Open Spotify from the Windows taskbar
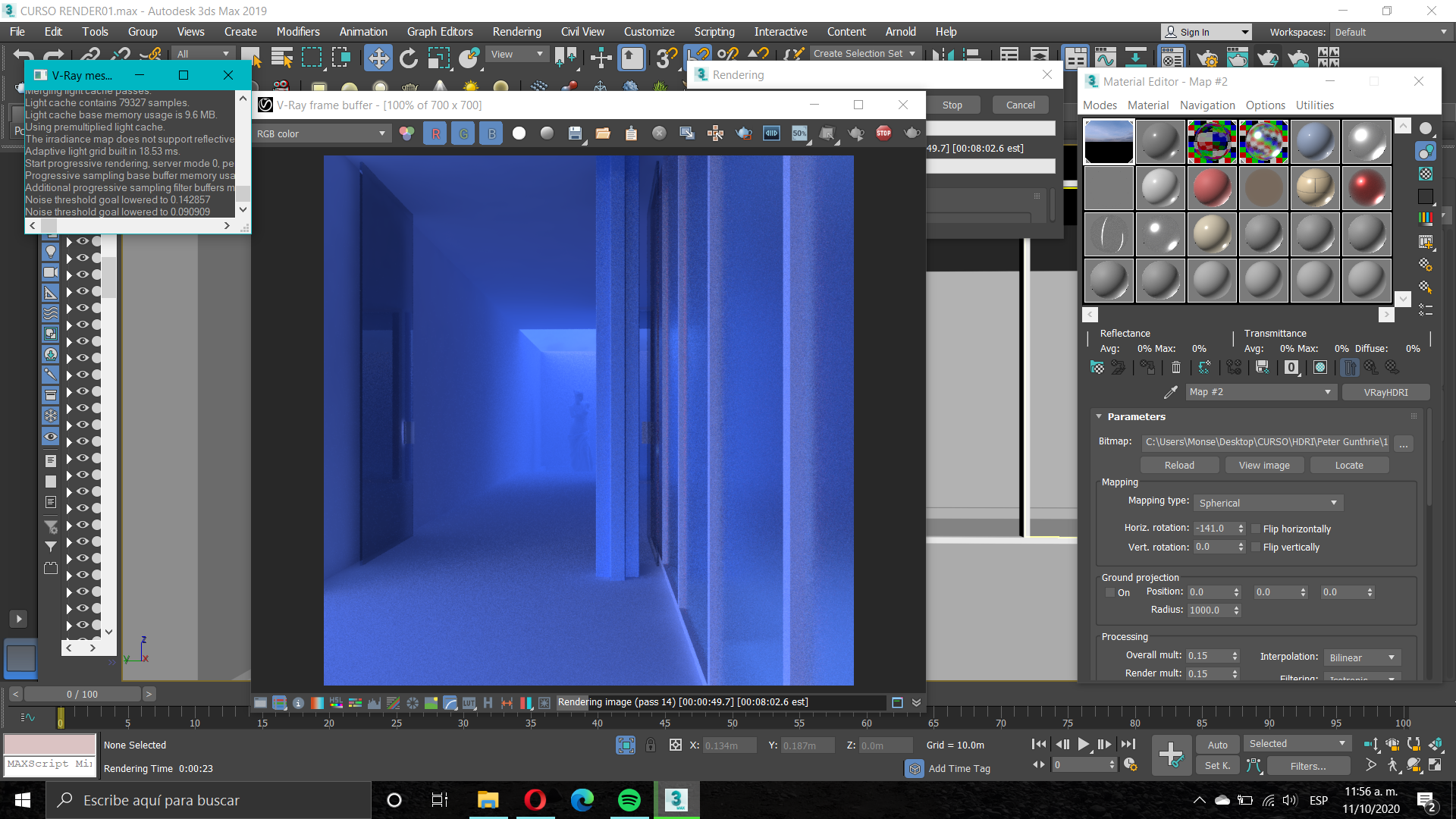 [x=629, y=800]
